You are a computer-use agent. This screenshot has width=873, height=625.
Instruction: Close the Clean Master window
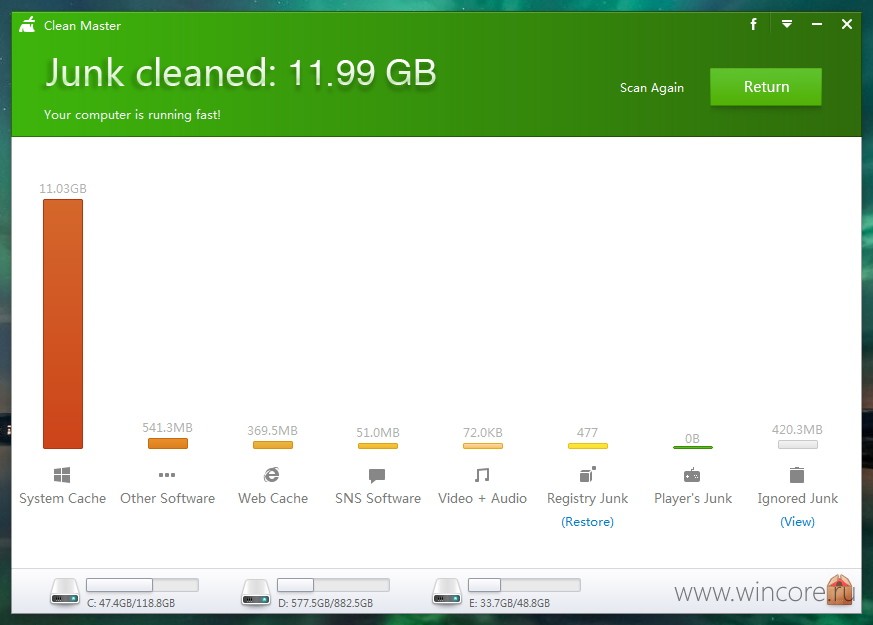pyautogui.click(x=847, y=24)
